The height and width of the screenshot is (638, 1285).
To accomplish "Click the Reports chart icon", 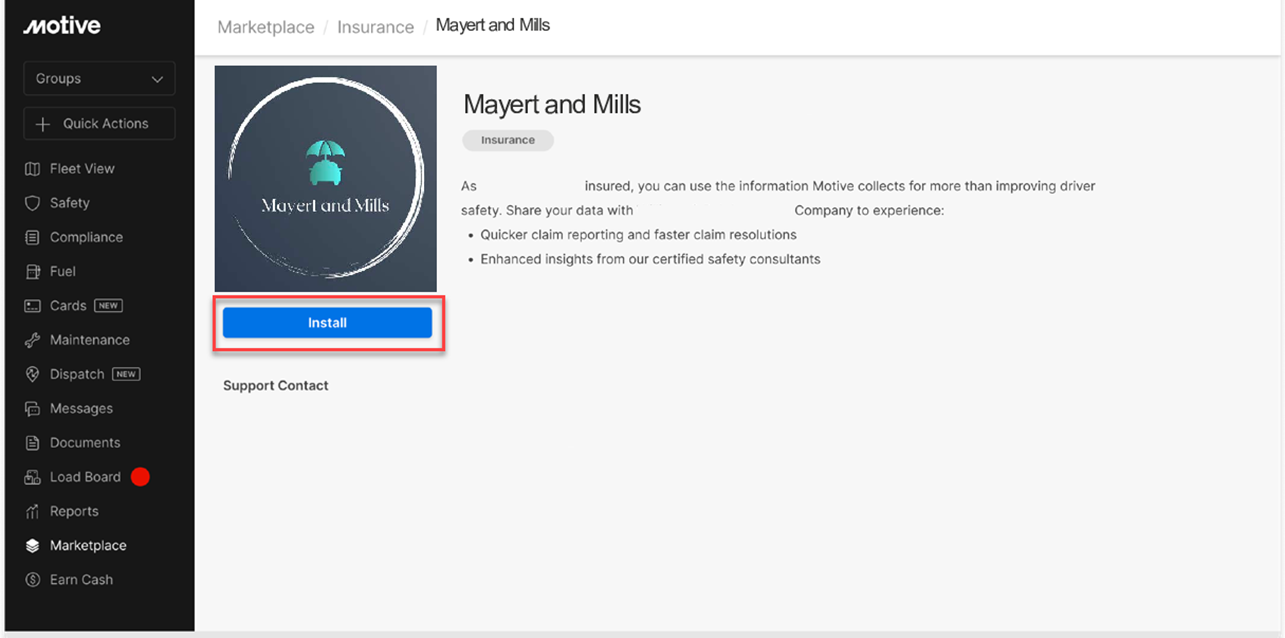I will tap(32, 511).
